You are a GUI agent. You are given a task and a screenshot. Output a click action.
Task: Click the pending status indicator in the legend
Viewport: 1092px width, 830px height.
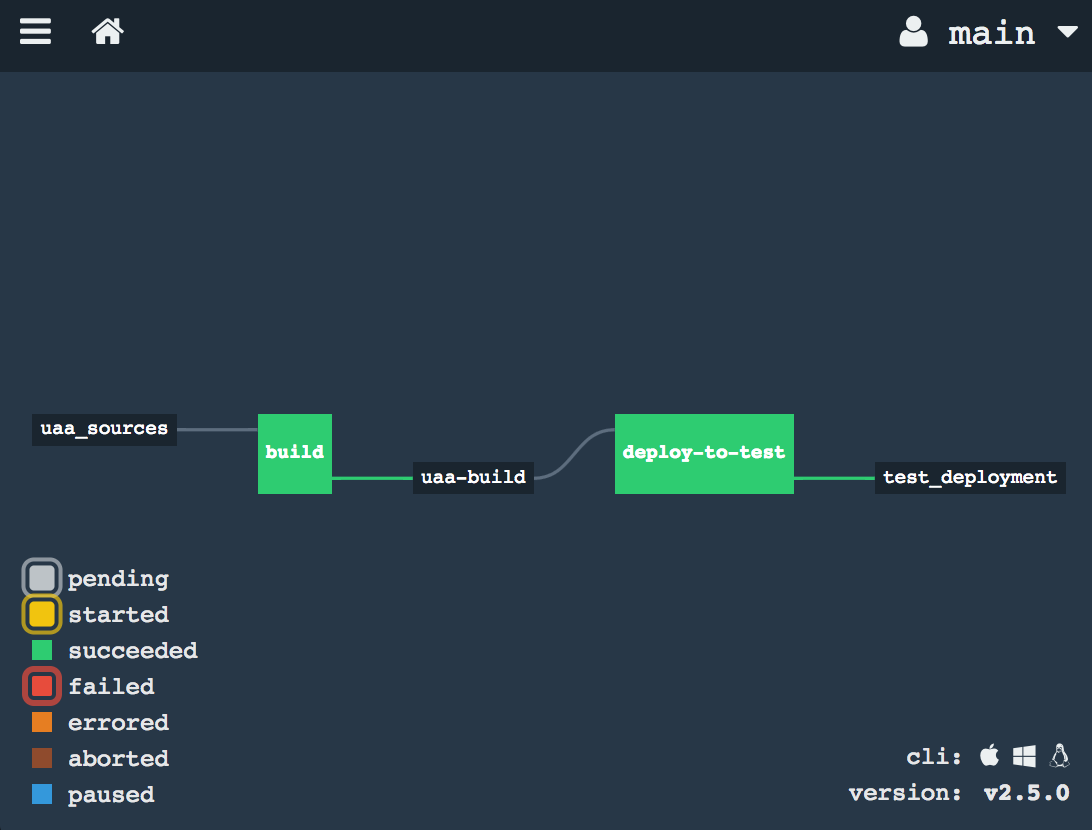tap(41, 577)
